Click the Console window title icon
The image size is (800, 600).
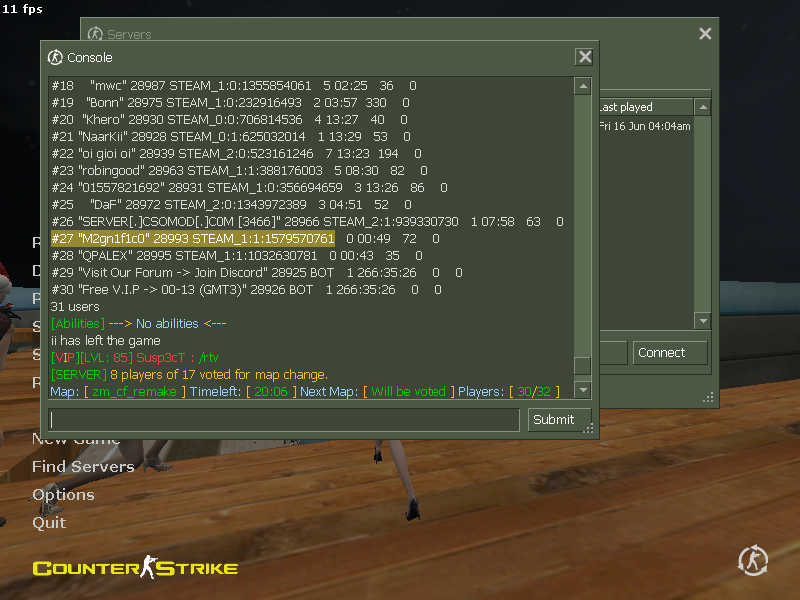(56, 57)
